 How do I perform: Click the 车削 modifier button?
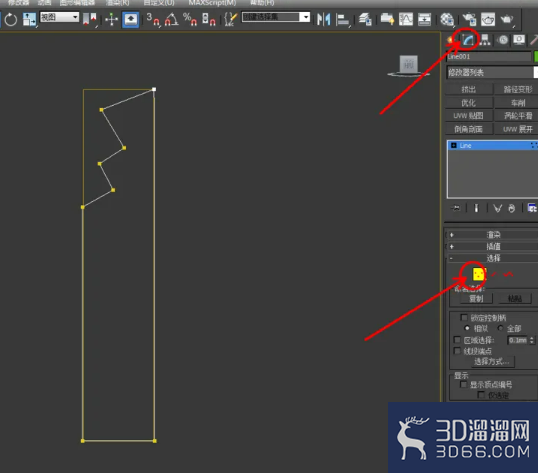517,103
